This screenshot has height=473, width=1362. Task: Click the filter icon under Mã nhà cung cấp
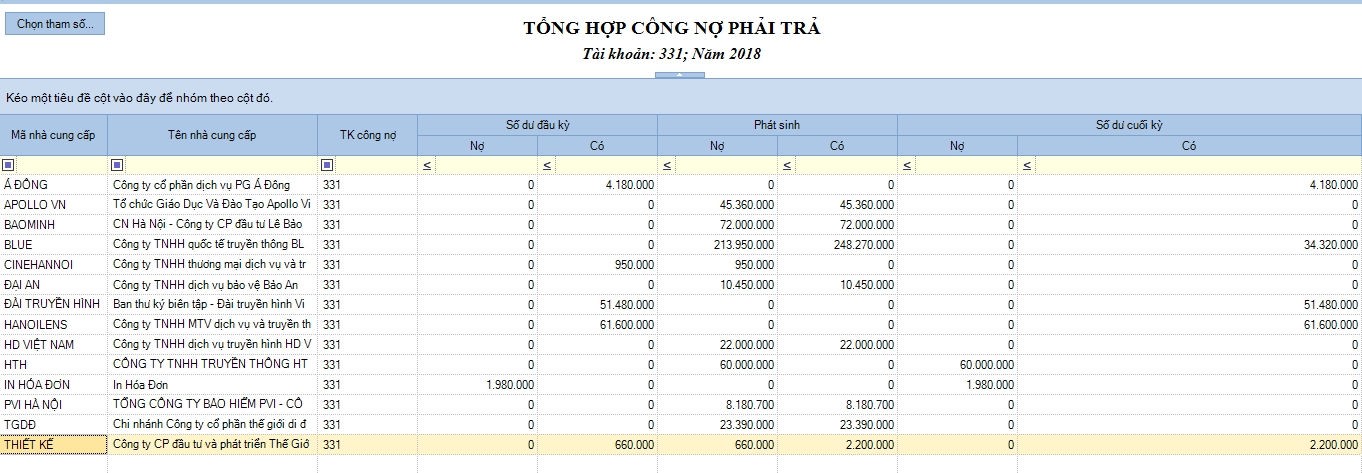(9, 165)
